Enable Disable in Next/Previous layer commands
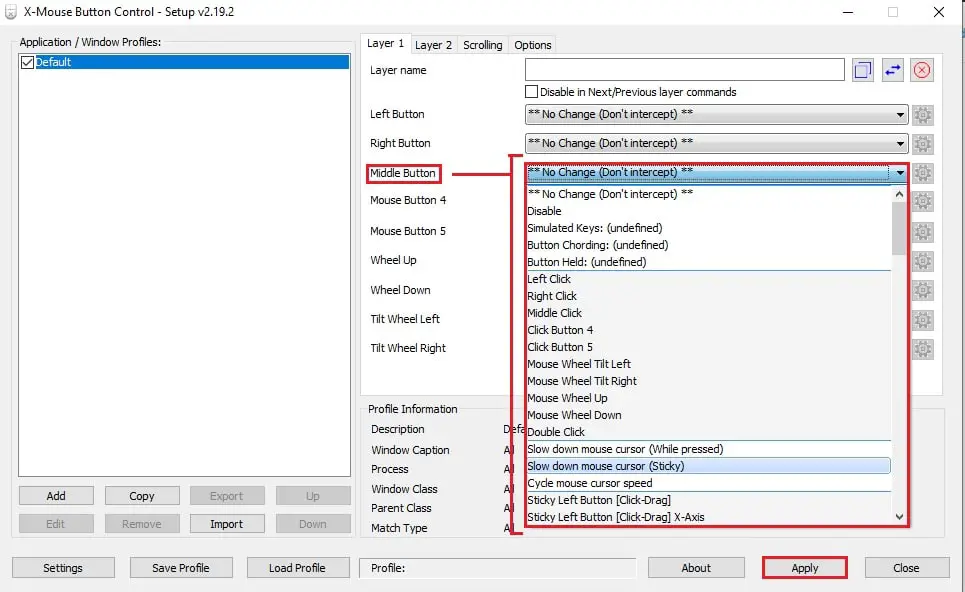The height and width of the screenshot is (592, 965). click(x=531, y=91)
